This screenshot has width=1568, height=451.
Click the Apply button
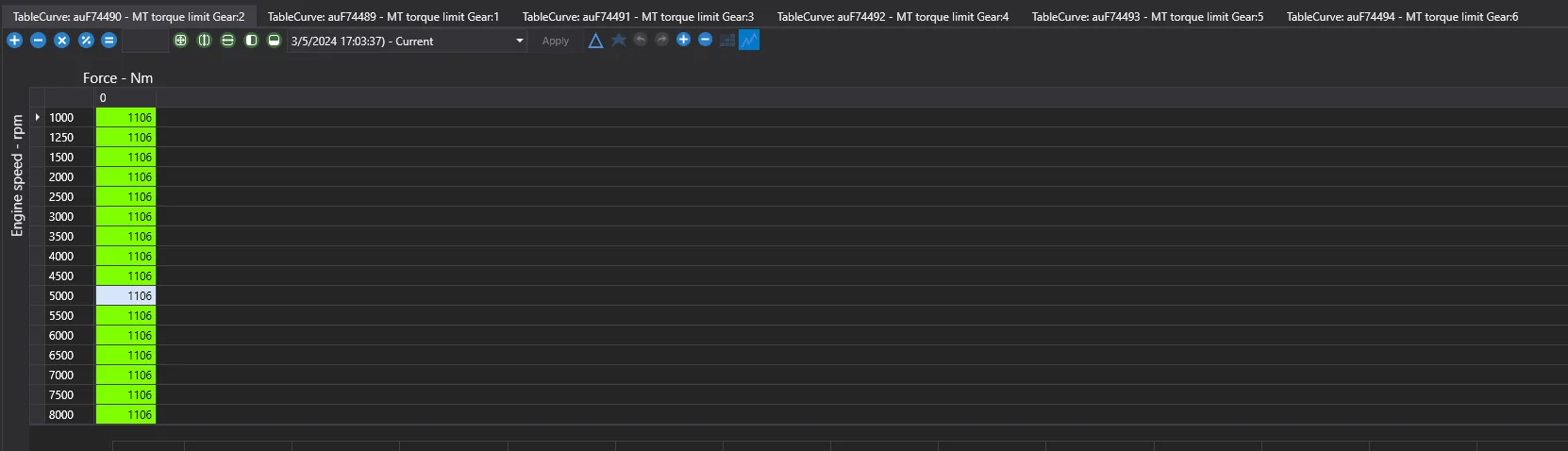(x=556, y=41)
